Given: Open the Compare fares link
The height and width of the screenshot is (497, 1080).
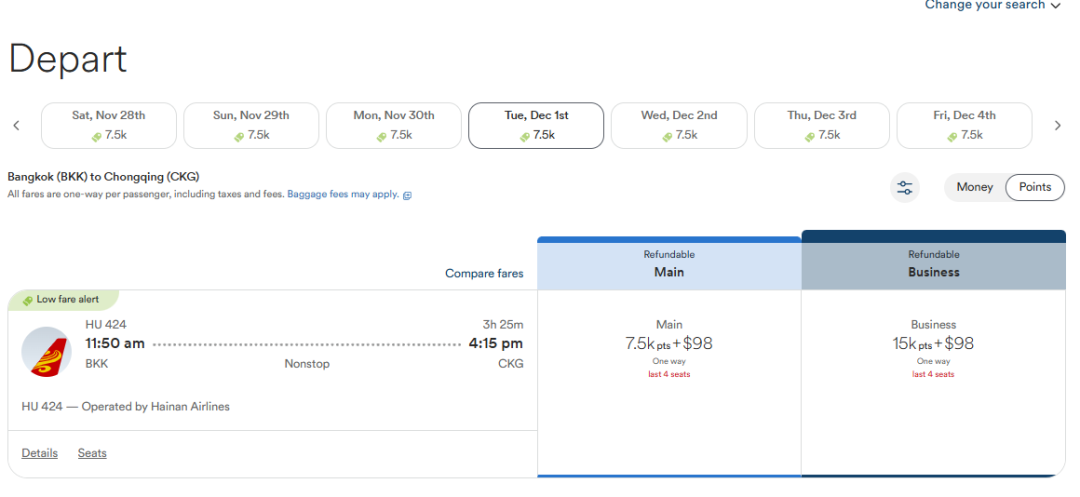Looking at the screenshot, I should pyautogui.click(x=484, y=273).
